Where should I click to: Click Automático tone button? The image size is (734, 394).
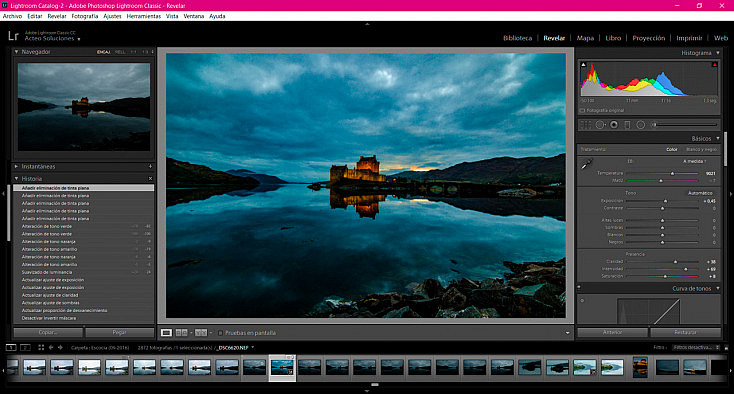700,193
